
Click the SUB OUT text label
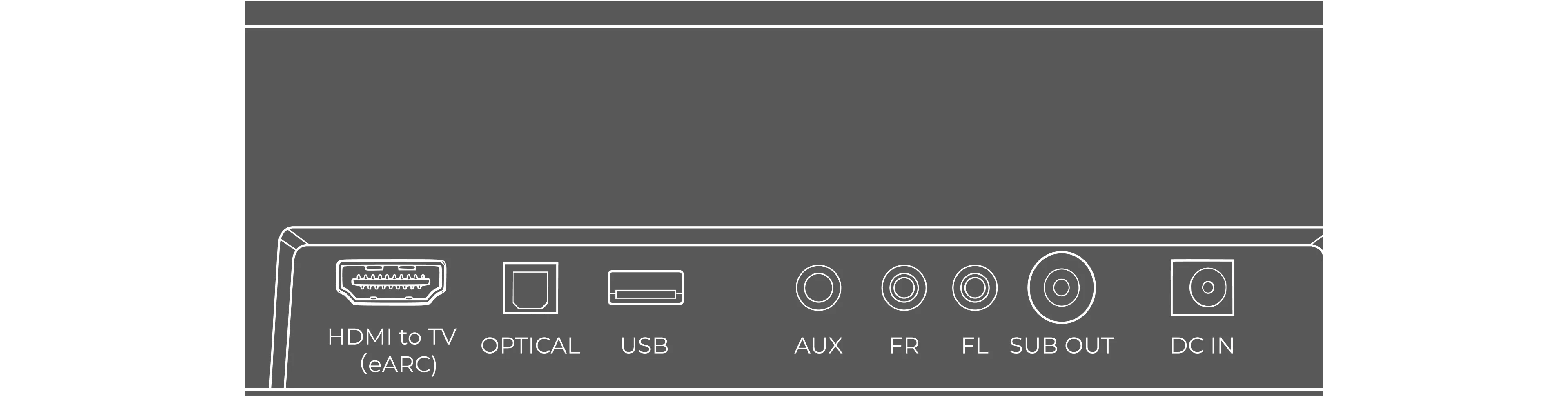pos(1061,346)
